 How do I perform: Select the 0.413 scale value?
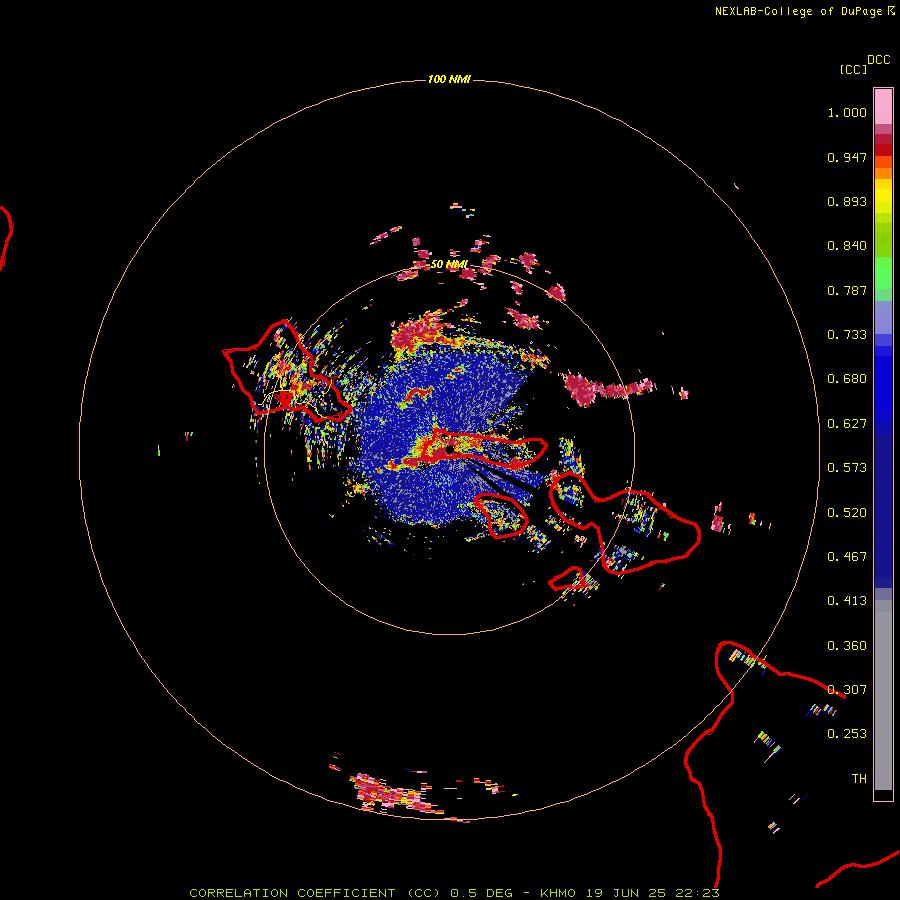[847, 601]
